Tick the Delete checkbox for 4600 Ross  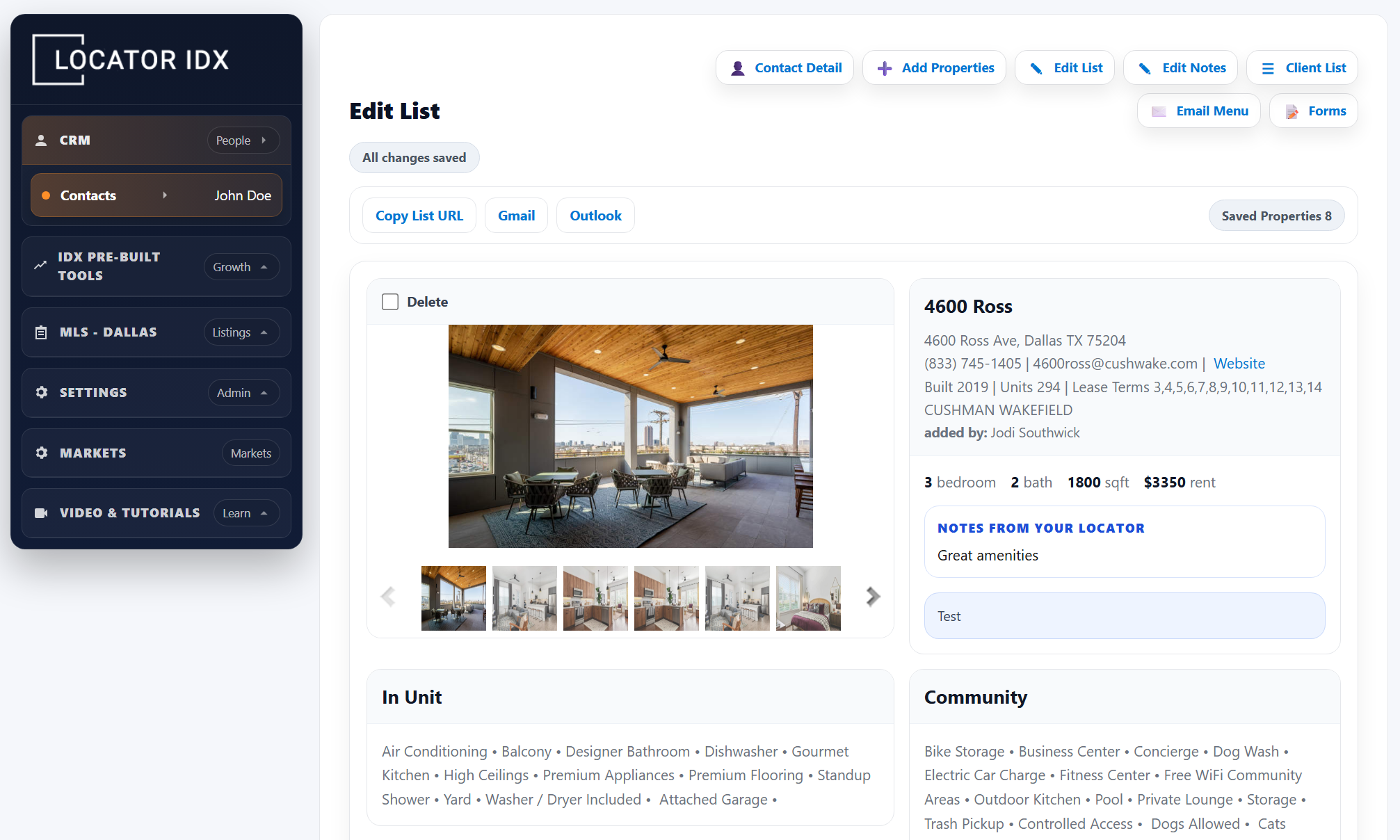(x=390, y=302)
